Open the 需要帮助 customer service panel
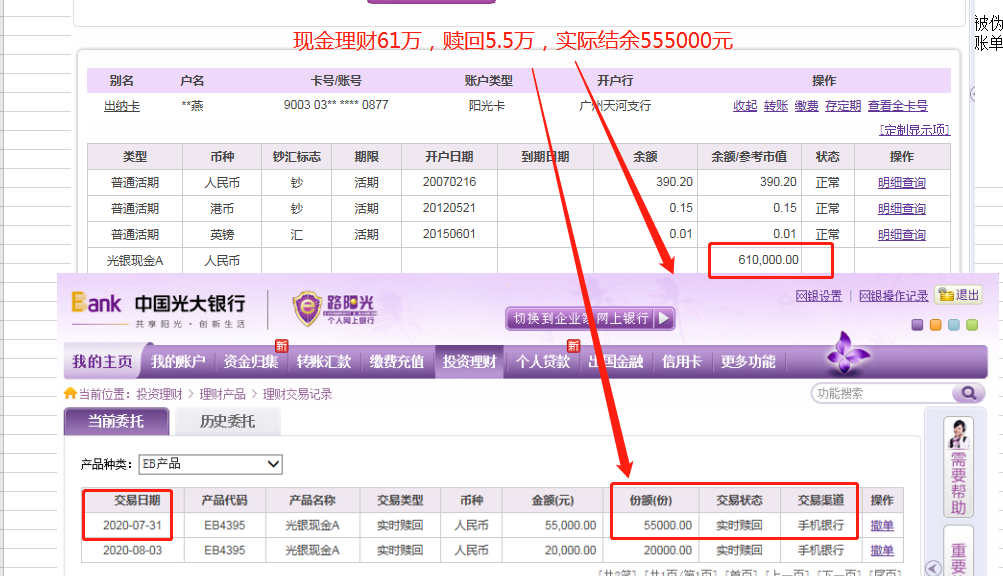 (958, 467)
